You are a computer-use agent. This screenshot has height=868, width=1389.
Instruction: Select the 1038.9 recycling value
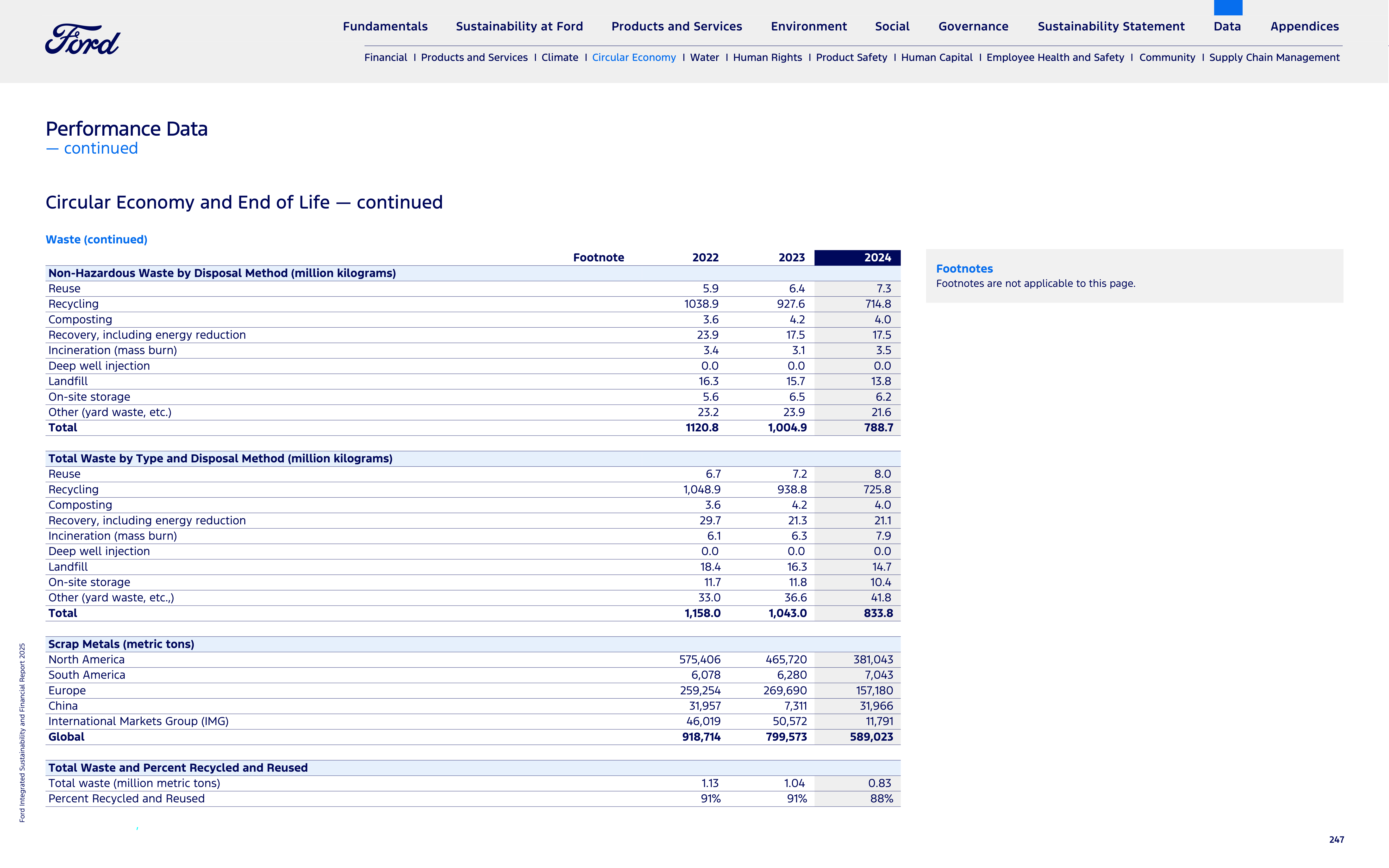[701, 304]
